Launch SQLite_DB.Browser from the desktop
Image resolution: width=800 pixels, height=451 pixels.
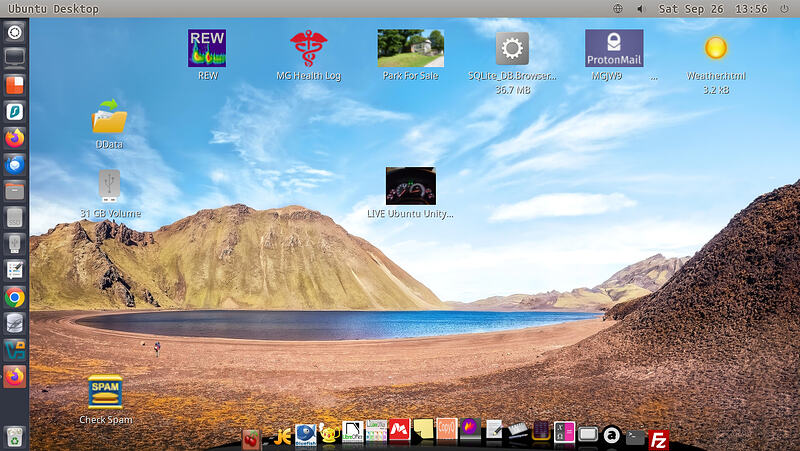512,48
